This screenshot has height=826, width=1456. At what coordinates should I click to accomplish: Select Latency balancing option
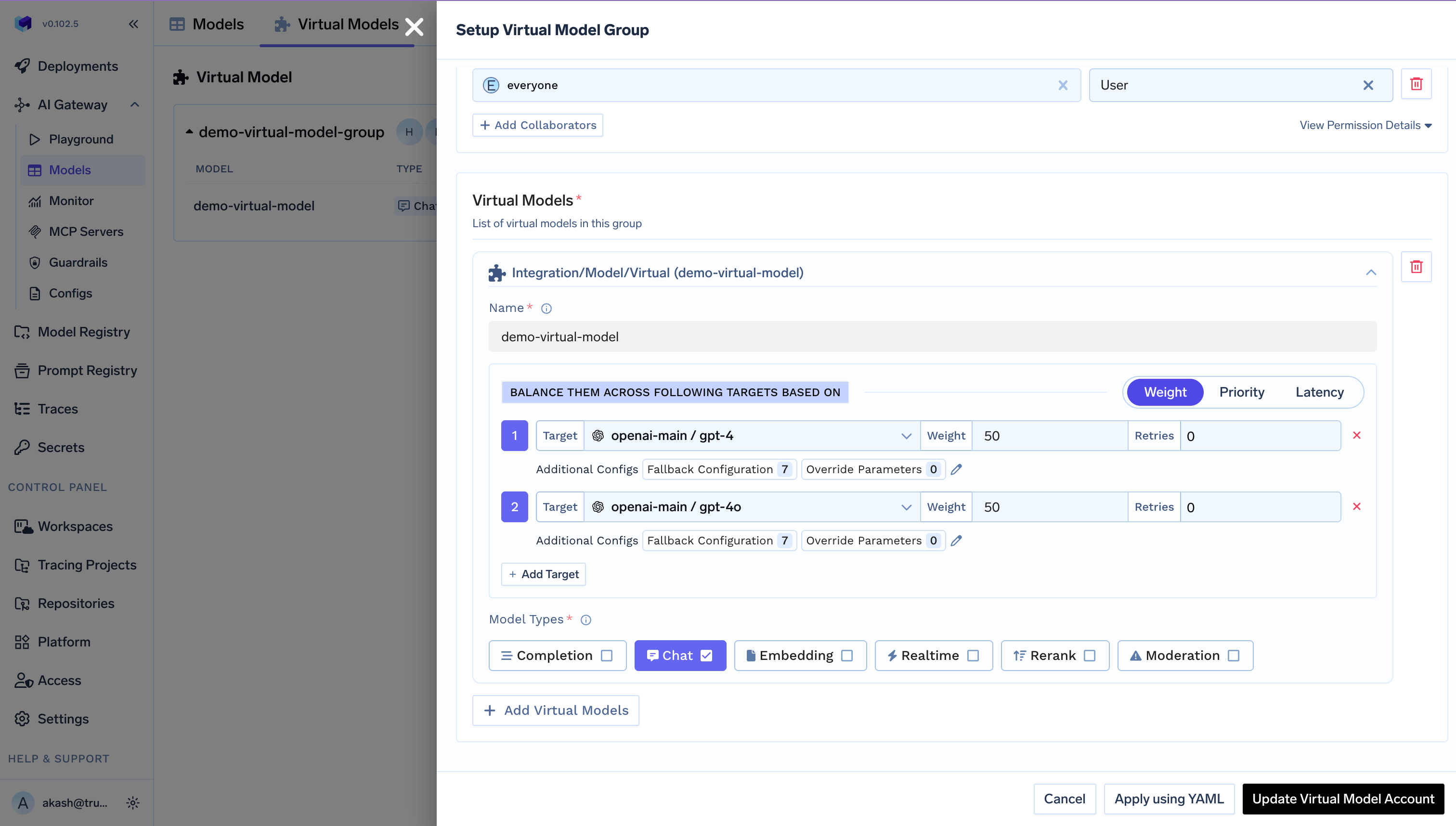click(1319, 392)
